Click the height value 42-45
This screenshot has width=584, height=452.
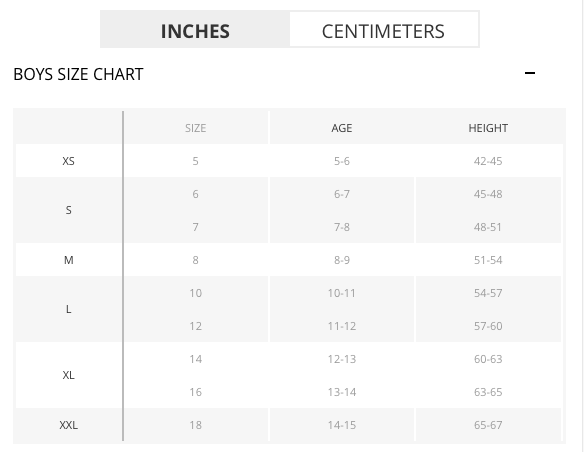488,161
